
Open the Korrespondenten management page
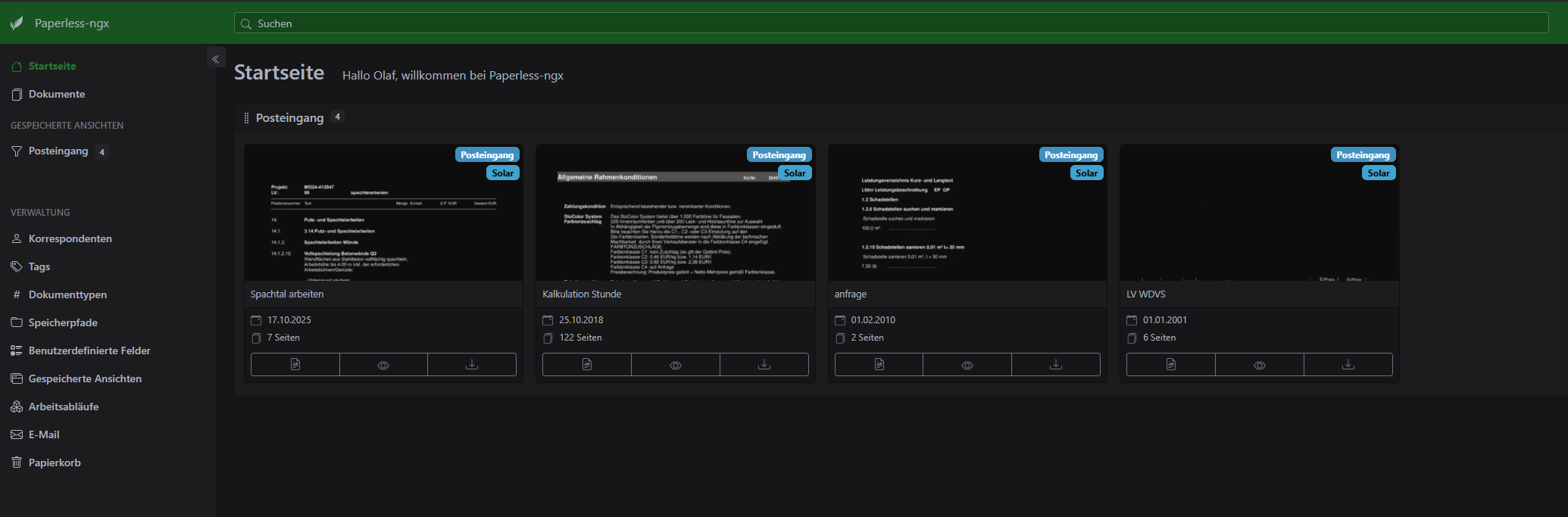pyautogui.click(x=70, y=238)
